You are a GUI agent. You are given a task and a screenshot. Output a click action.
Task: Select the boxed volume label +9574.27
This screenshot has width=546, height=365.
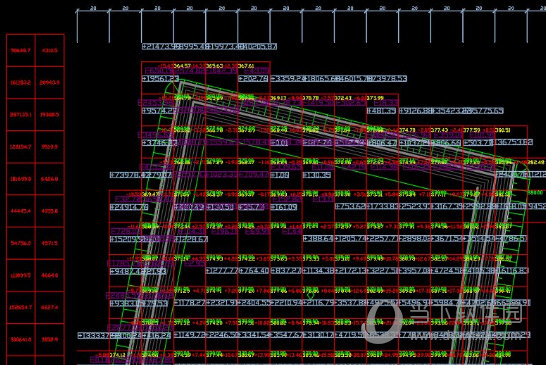pos(159,111)
